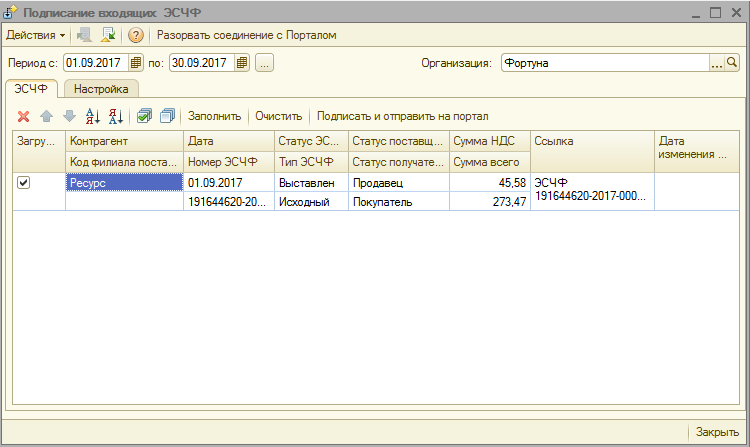This screenshot has height=447, width=750.
Task: Open the calendar for the period end date
Action: [x=242, y=63]
